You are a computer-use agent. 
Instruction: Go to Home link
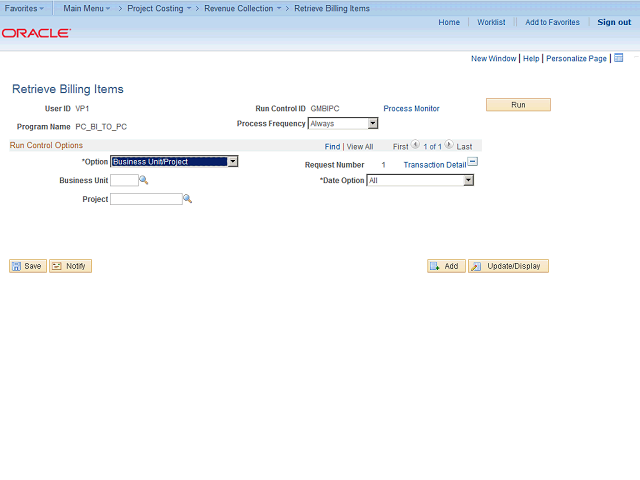tap(449, 22)
